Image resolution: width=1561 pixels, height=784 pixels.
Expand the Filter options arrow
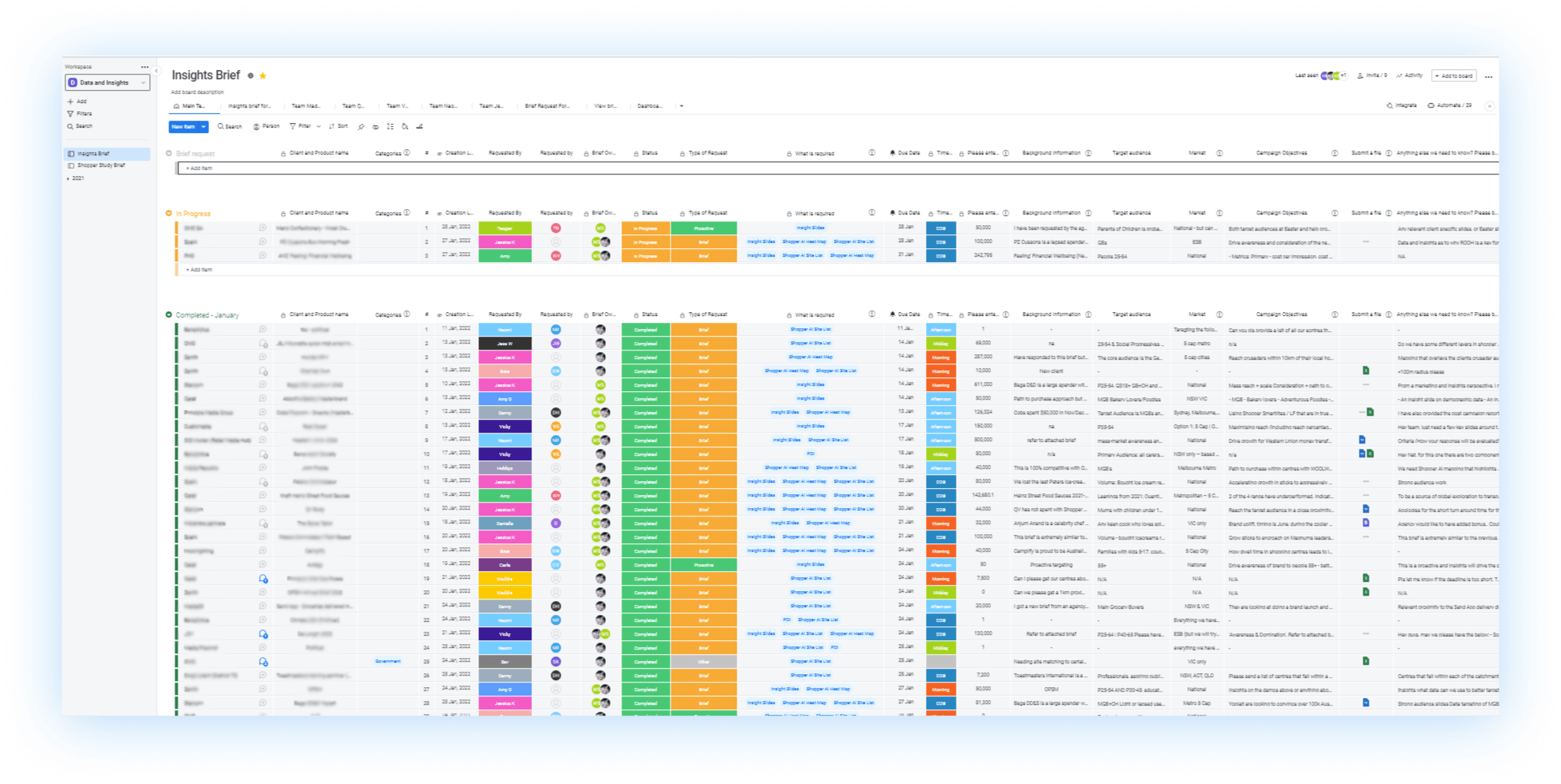pyautogui.click(x=318, y=127)
